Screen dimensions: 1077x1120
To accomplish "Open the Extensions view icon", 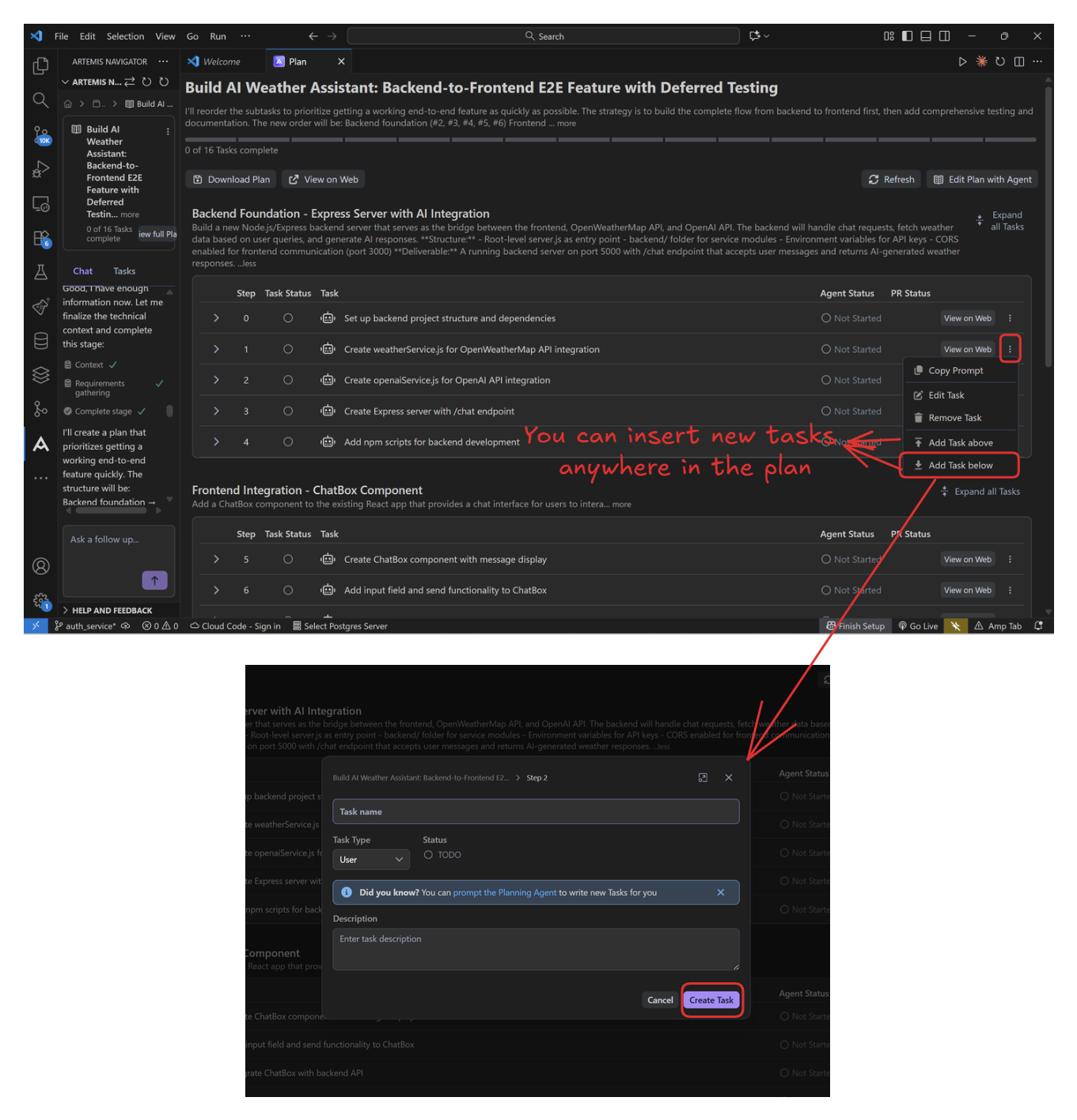I will pyautogui.click(x=41, y=238).
